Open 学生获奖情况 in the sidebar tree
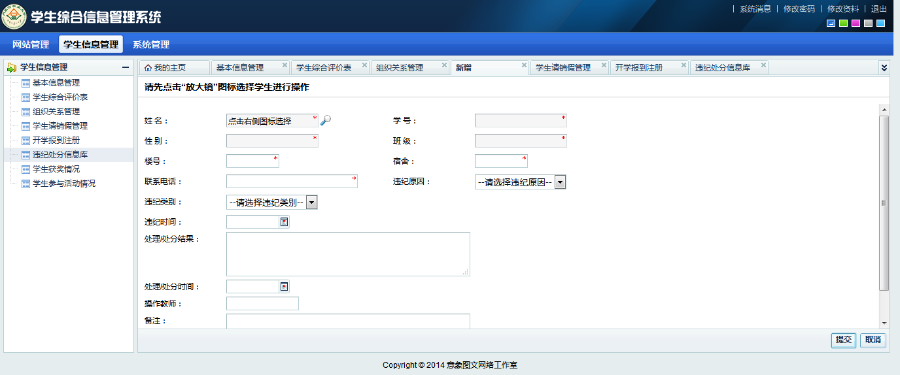Screen dimensions: 900x375 (x=56, y=169)
